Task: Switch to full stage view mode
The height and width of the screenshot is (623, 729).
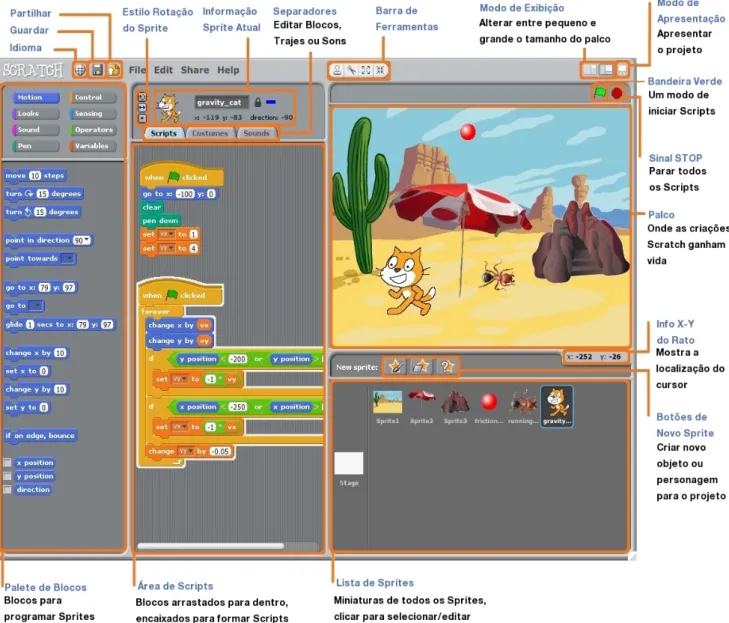Action: tap(606, 70)
